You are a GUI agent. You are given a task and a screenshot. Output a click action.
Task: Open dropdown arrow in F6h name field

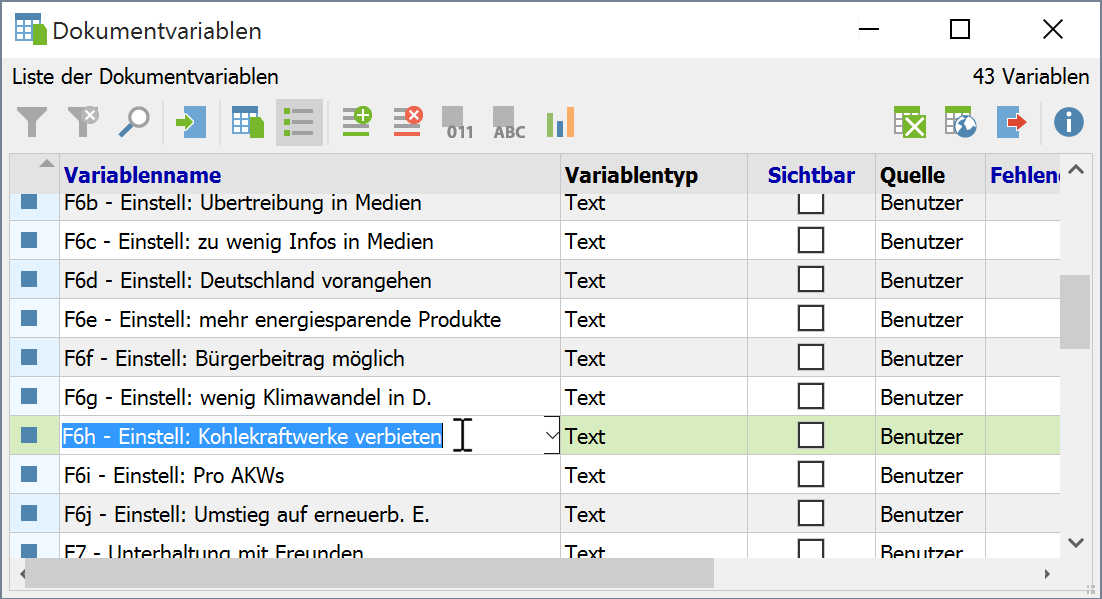pos(552,435)
